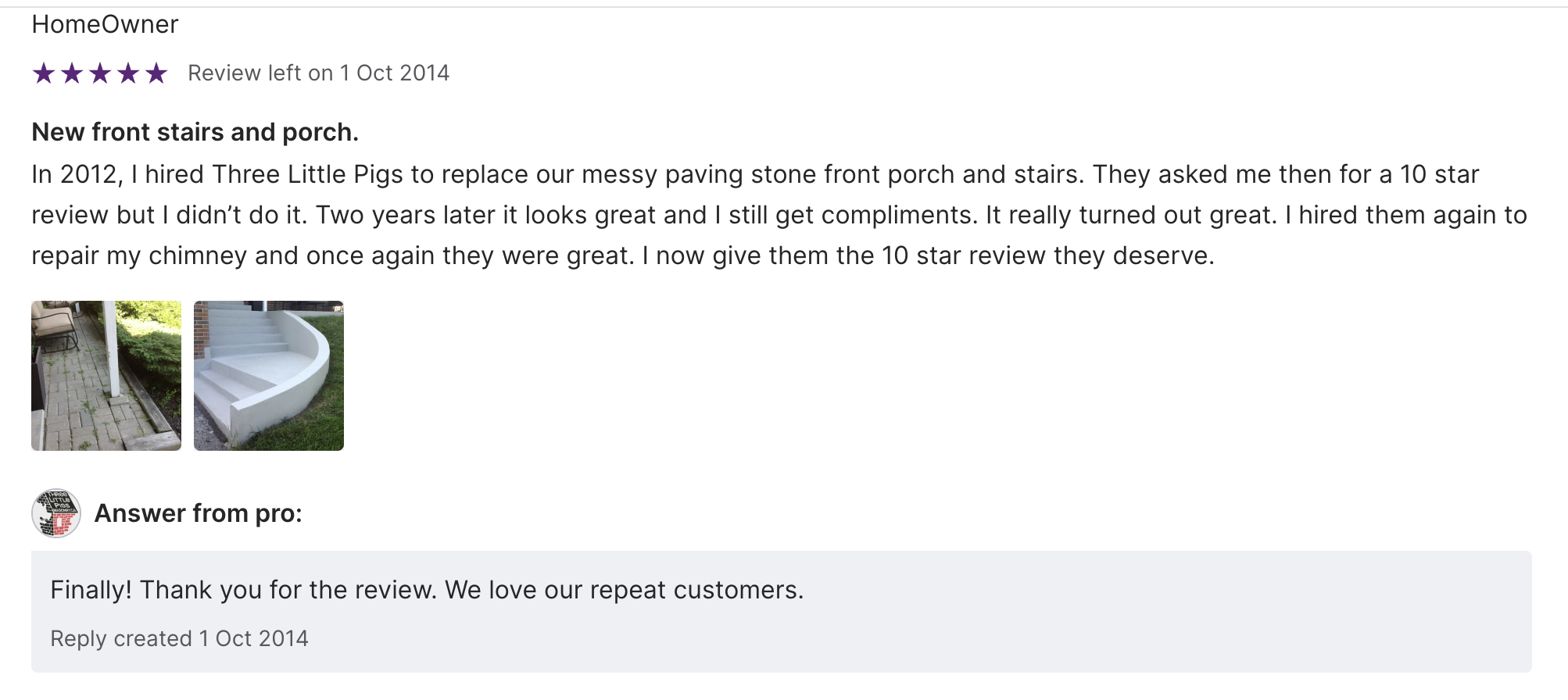Click the 'New front stairs and porch.' title

[x=195, y=132]
